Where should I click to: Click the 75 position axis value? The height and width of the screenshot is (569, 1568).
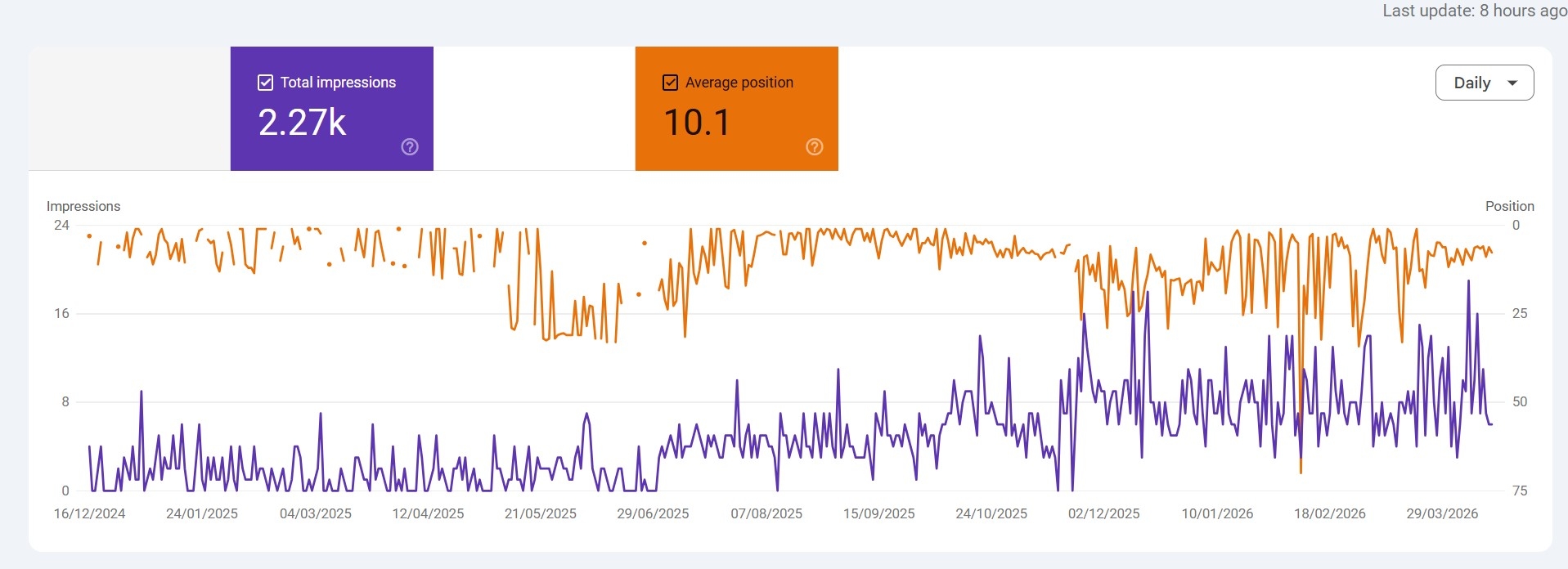pyautogui.click(x=1519, y=491)
